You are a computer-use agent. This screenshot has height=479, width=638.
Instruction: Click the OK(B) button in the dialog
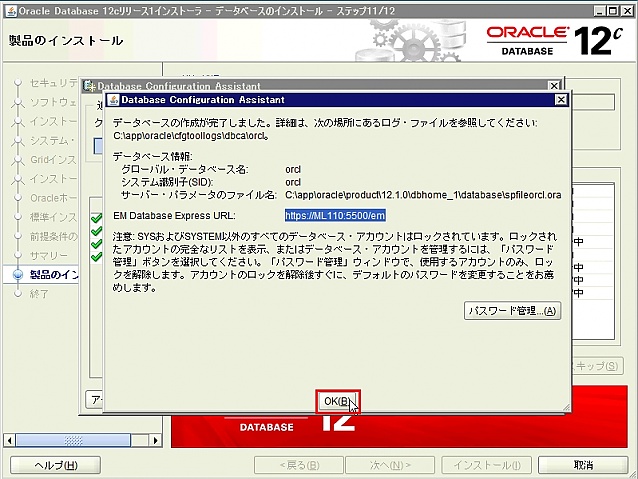(338, 401)
